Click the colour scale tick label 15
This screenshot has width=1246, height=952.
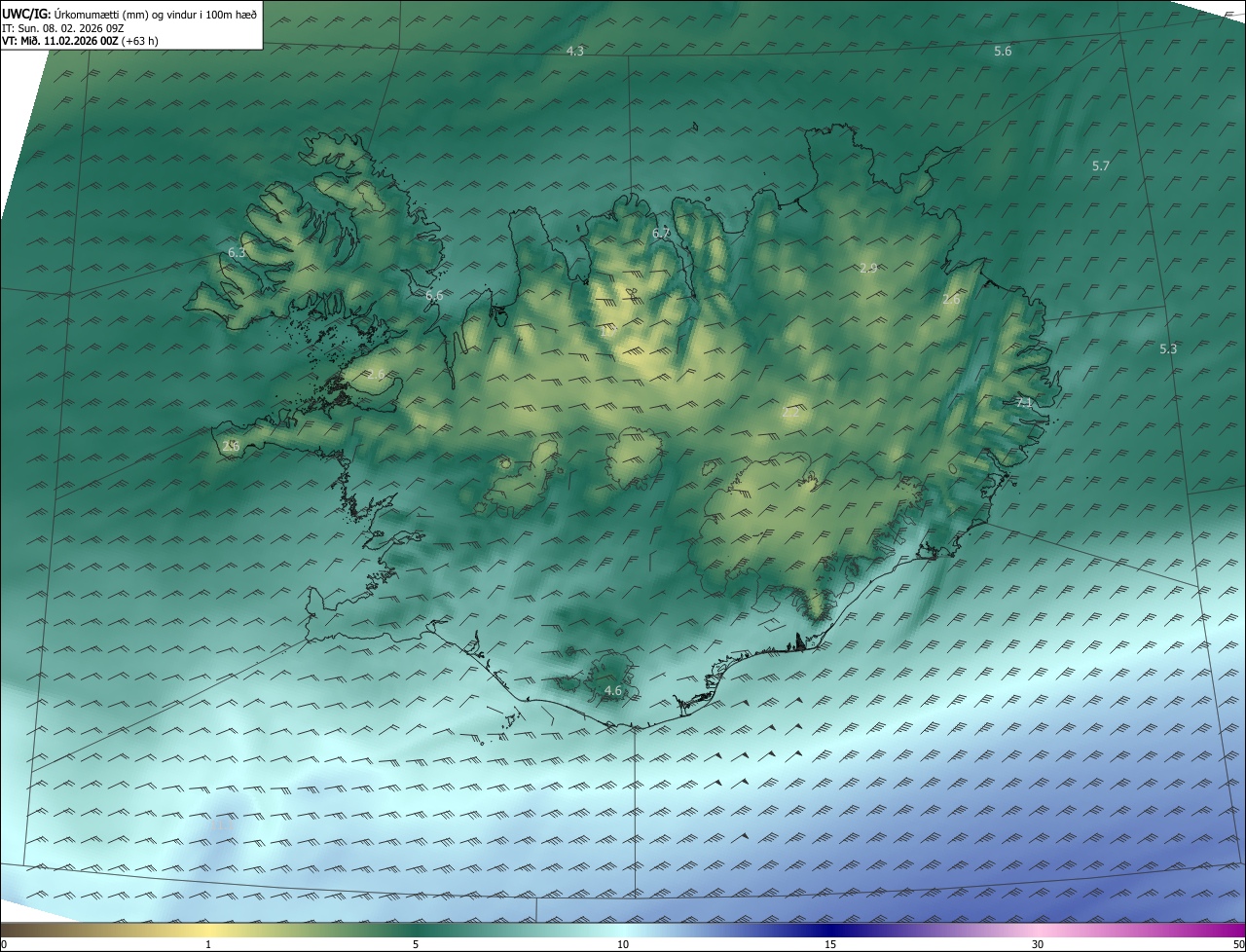[x=830, y=944]
